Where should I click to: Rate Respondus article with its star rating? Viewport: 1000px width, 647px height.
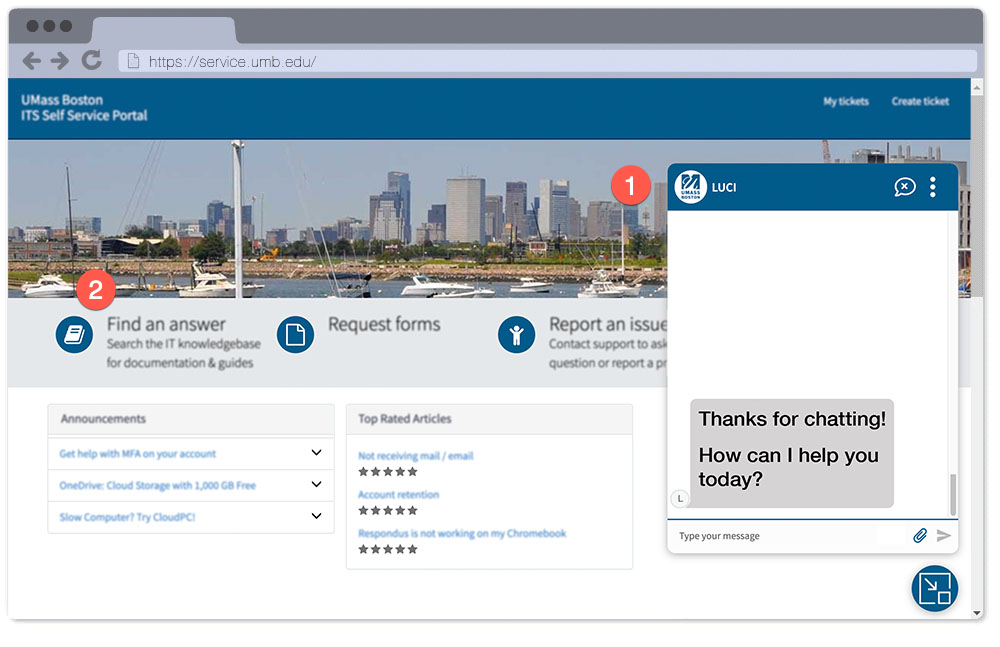point(388,548)
